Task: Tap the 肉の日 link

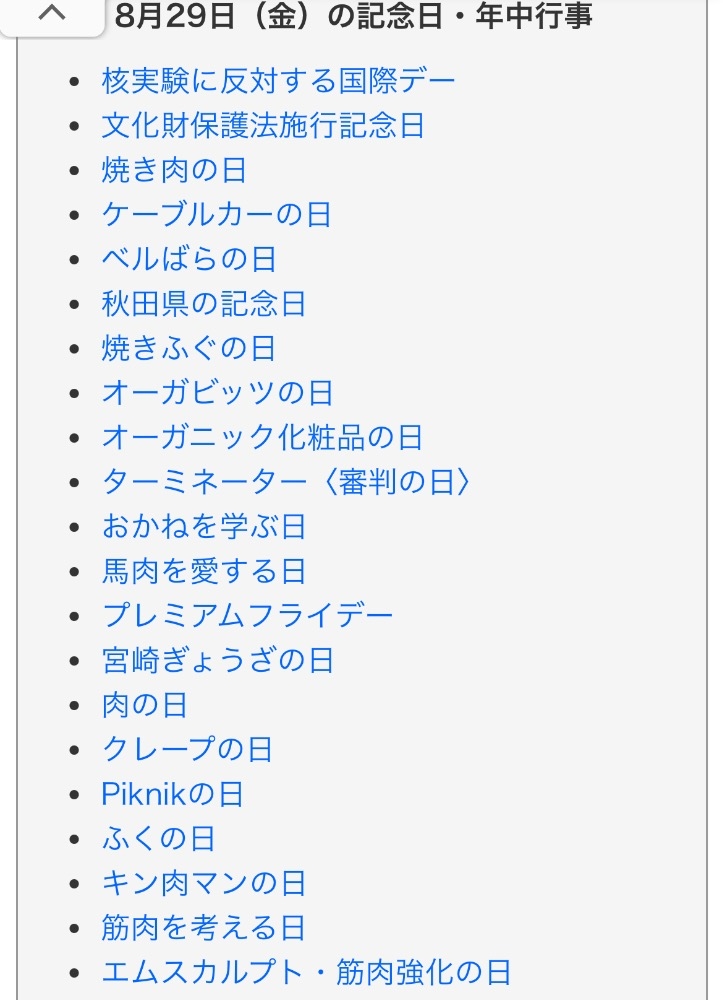Action: [x=145, y=705]
